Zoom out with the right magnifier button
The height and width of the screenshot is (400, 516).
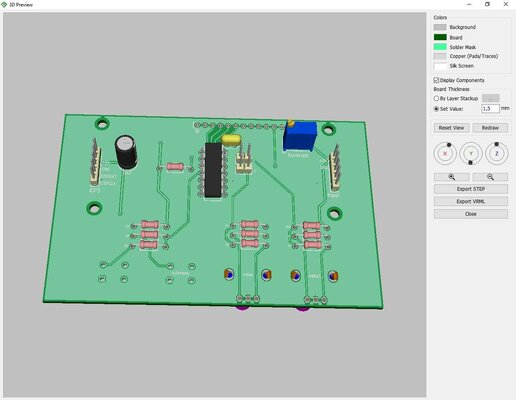(x=490, y=177)
